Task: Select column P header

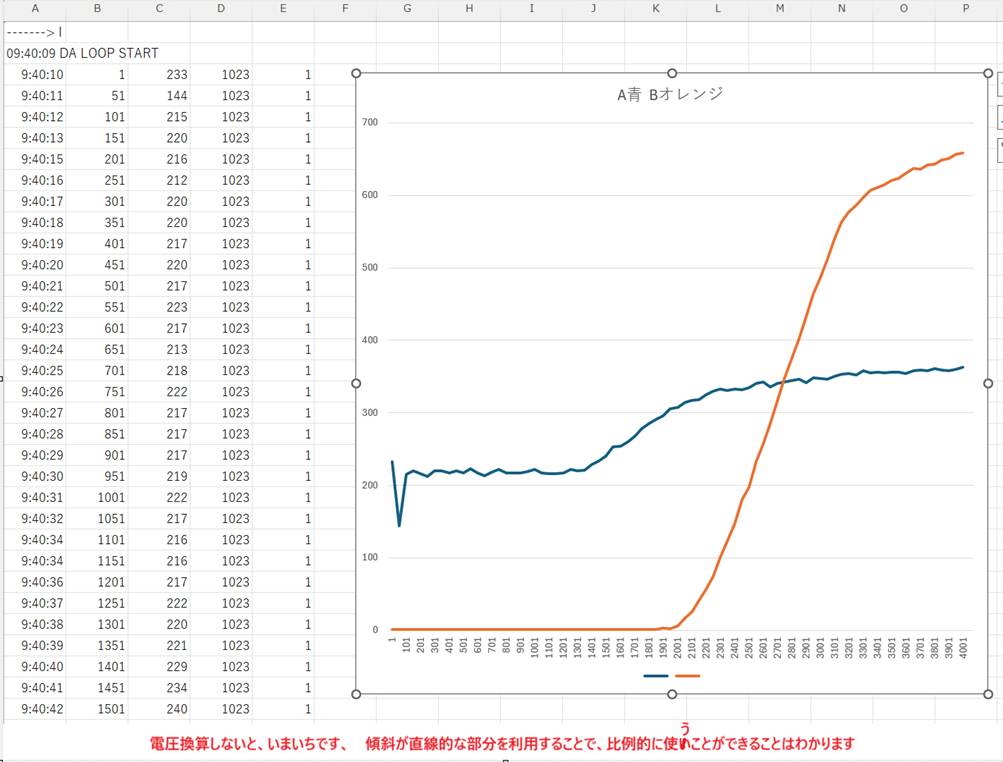Action: point(966,10)
